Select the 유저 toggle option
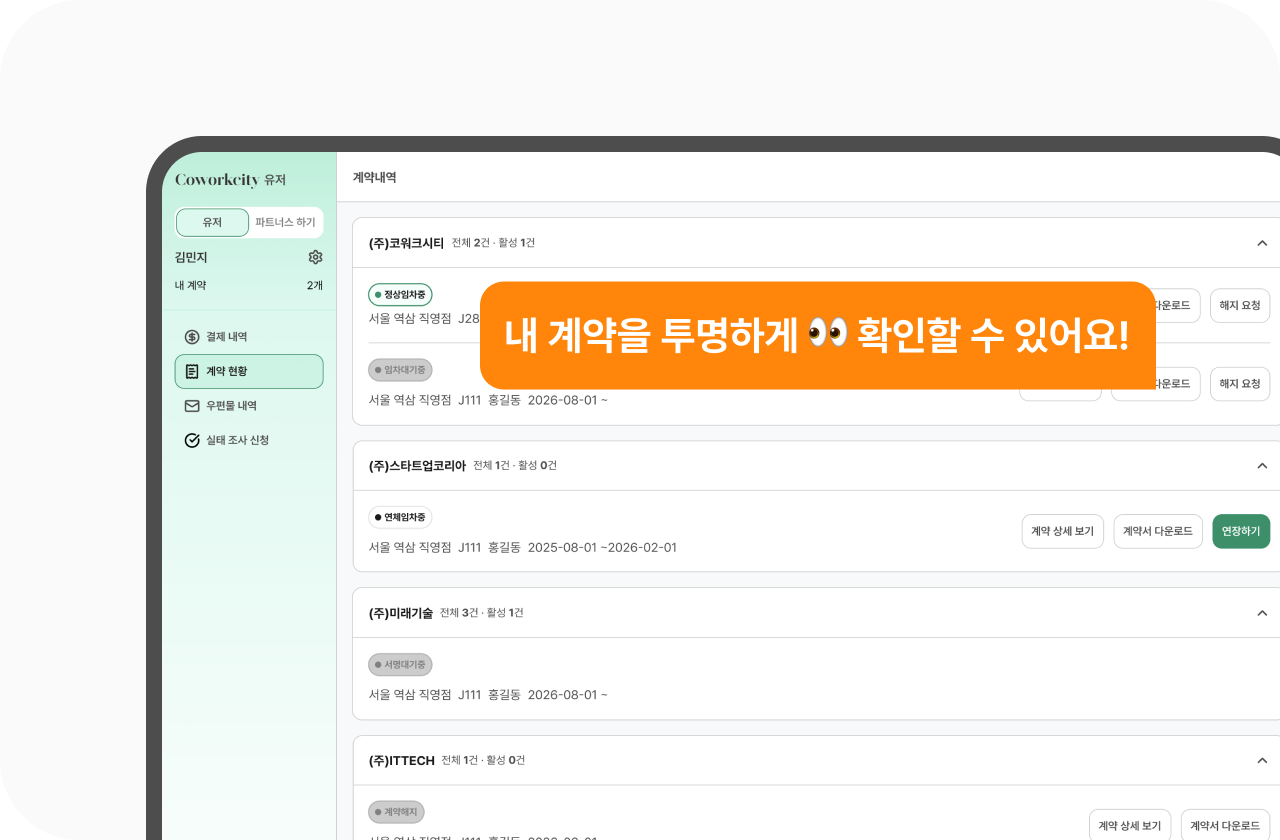The width and height of the screenshot is (1280, 840). coord(212,222)
